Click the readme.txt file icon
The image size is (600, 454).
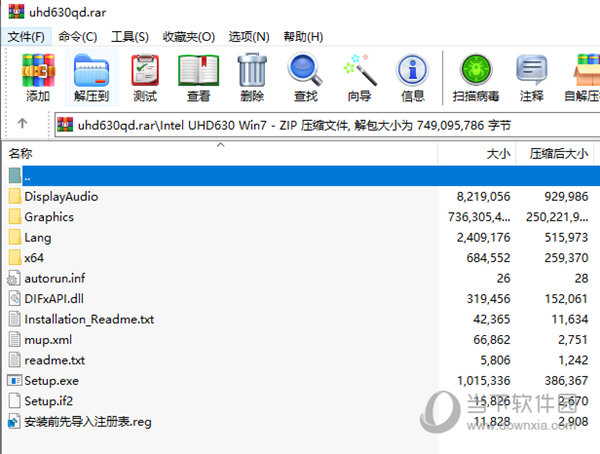click(15, 360)
